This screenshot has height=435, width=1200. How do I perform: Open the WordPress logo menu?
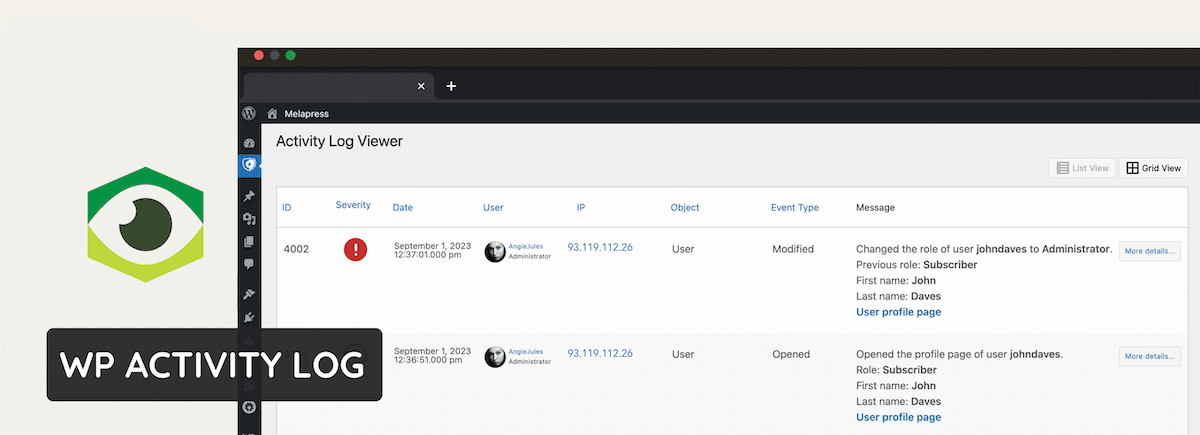point(249,114)
